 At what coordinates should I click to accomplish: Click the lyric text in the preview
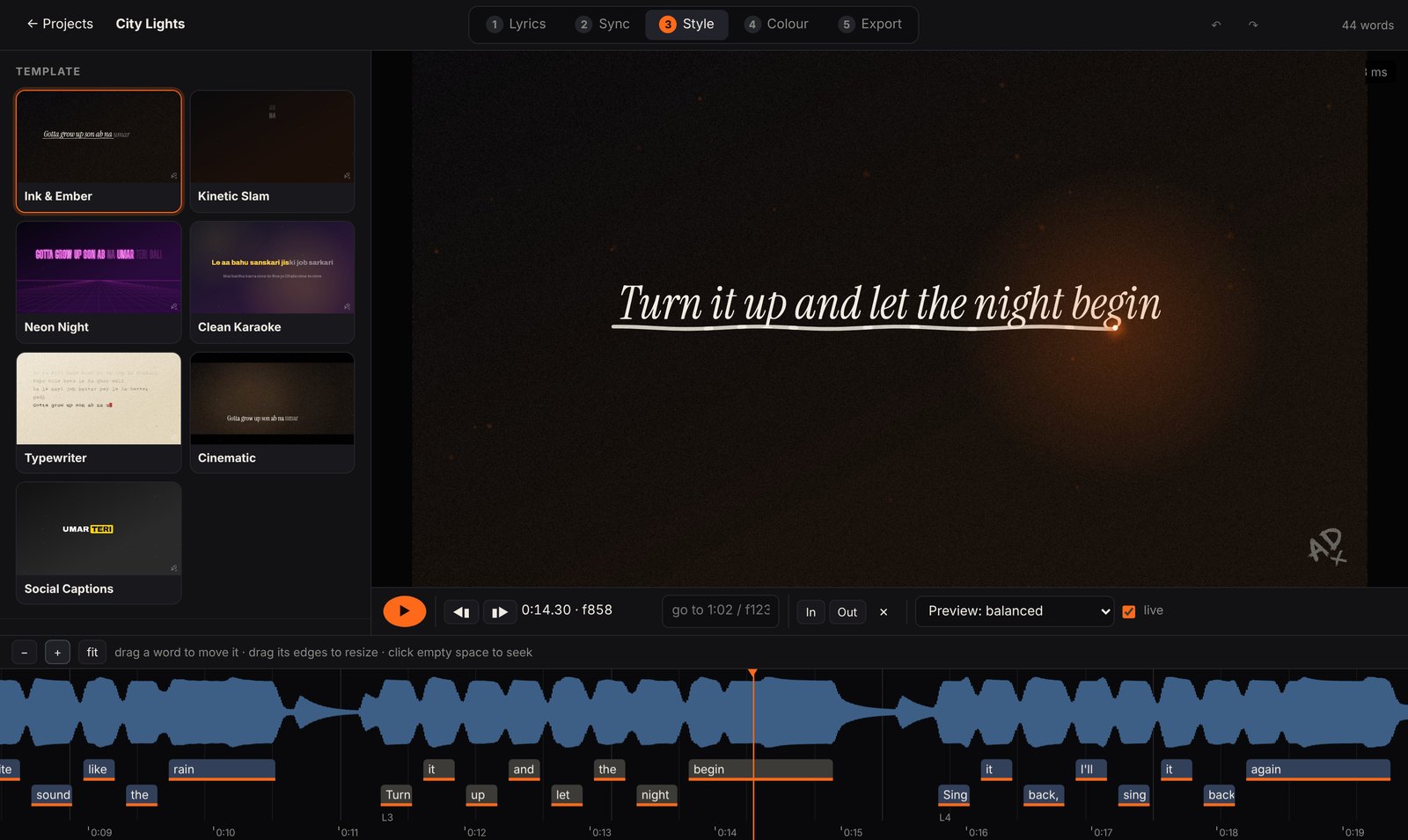tap(890, 303)
